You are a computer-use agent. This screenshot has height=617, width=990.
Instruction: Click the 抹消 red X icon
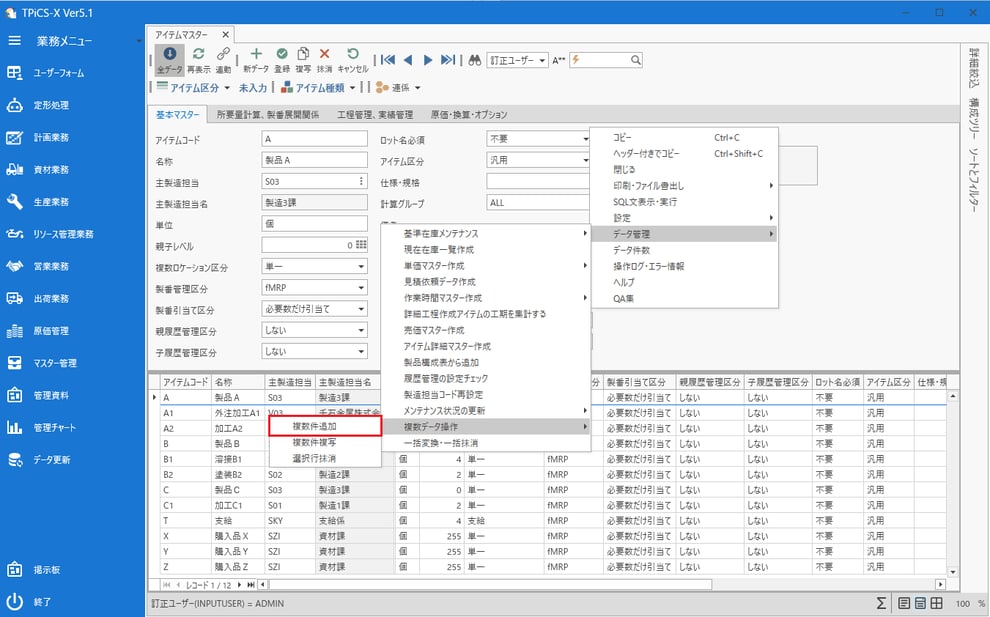click(x=324, y=59)
